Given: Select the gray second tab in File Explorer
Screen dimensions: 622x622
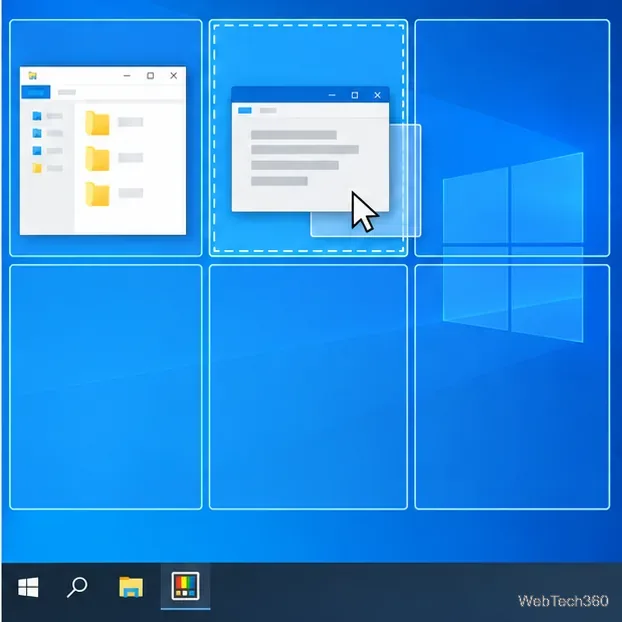Looking at the screenshot, I should tap(67, 92).
